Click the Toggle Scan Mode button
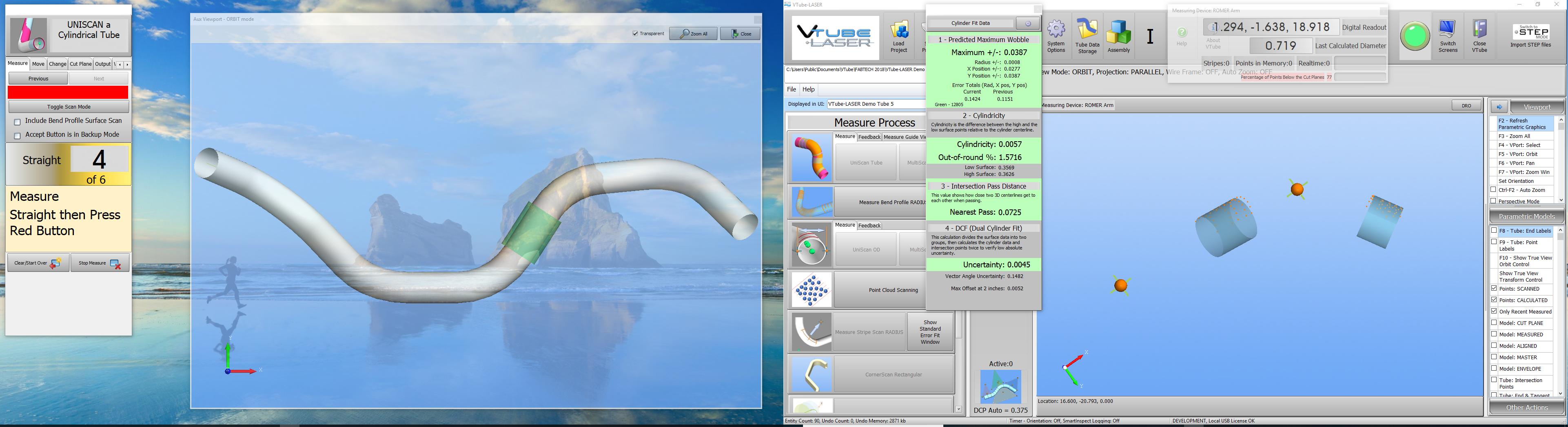1568x427 pixels. coord(69,107)
